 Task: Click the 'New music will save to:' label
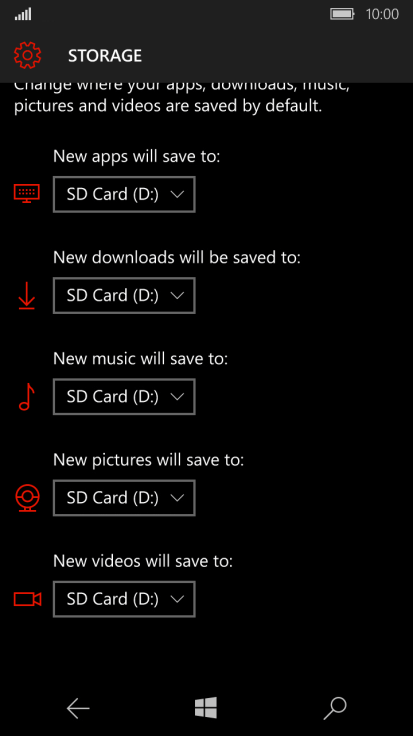point(140,359)
